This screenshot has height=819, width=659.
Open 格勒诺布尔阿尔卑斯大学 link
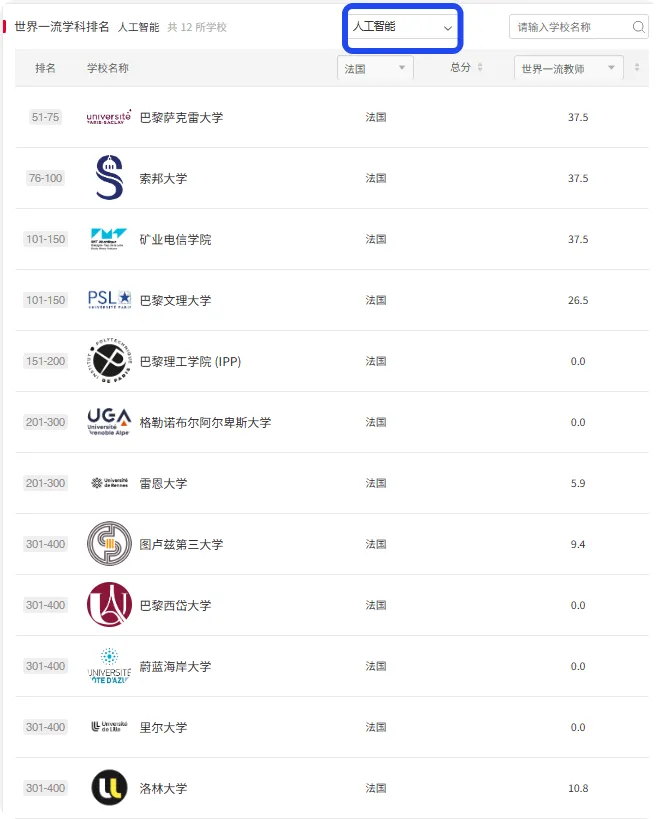(205, 423)
